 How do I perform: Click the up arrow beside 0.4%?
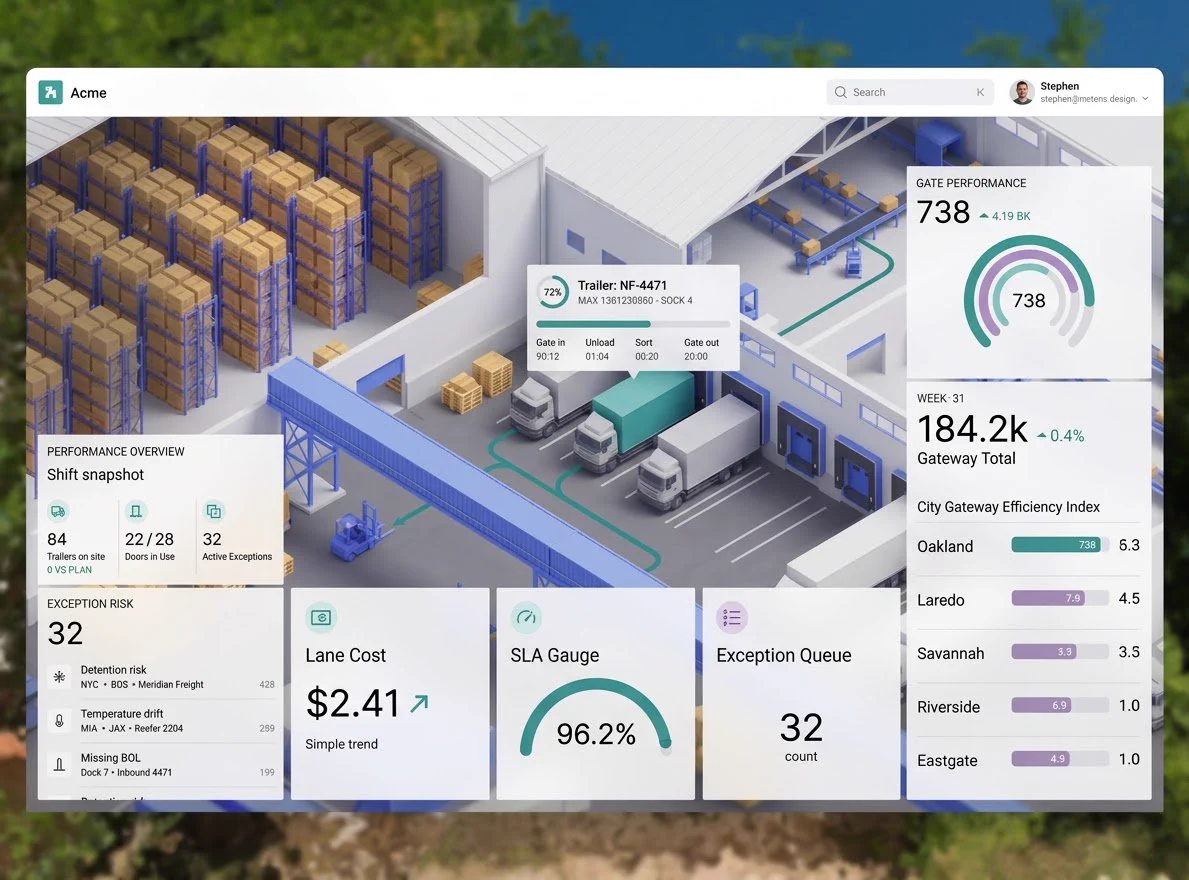click(1042, 436)
